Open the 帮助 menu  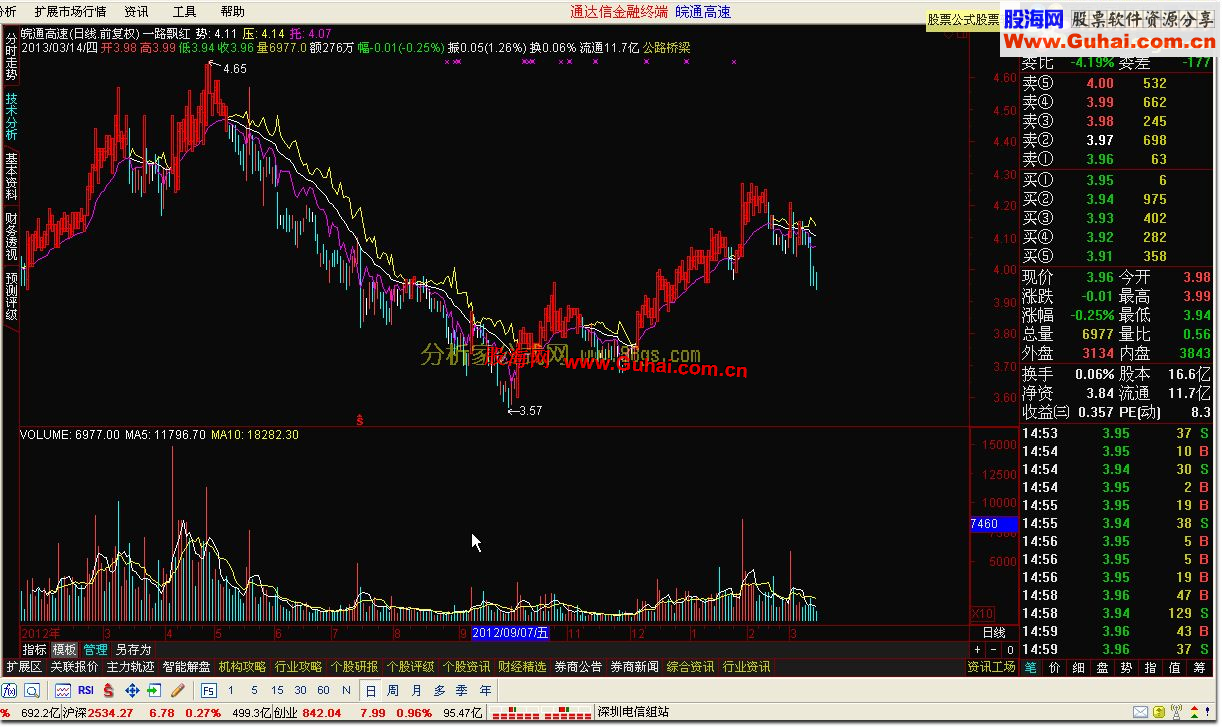coord(232,12)
